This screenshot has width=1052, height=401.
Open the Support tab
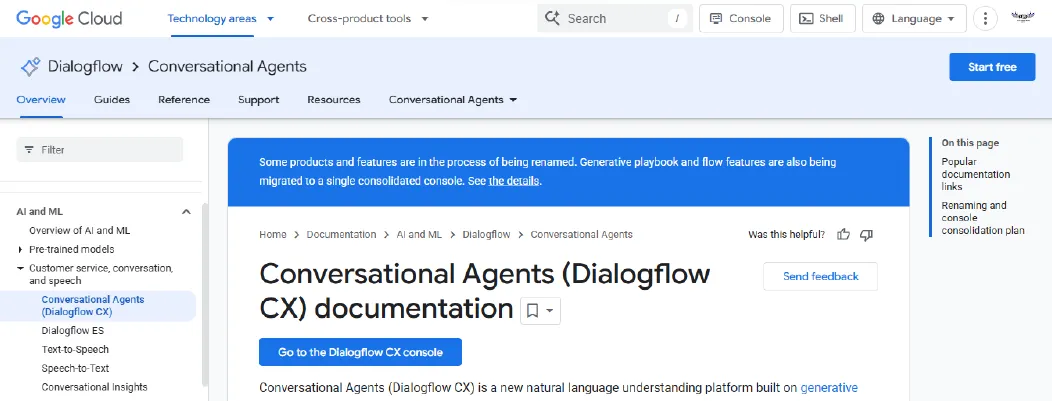point(258,99)
